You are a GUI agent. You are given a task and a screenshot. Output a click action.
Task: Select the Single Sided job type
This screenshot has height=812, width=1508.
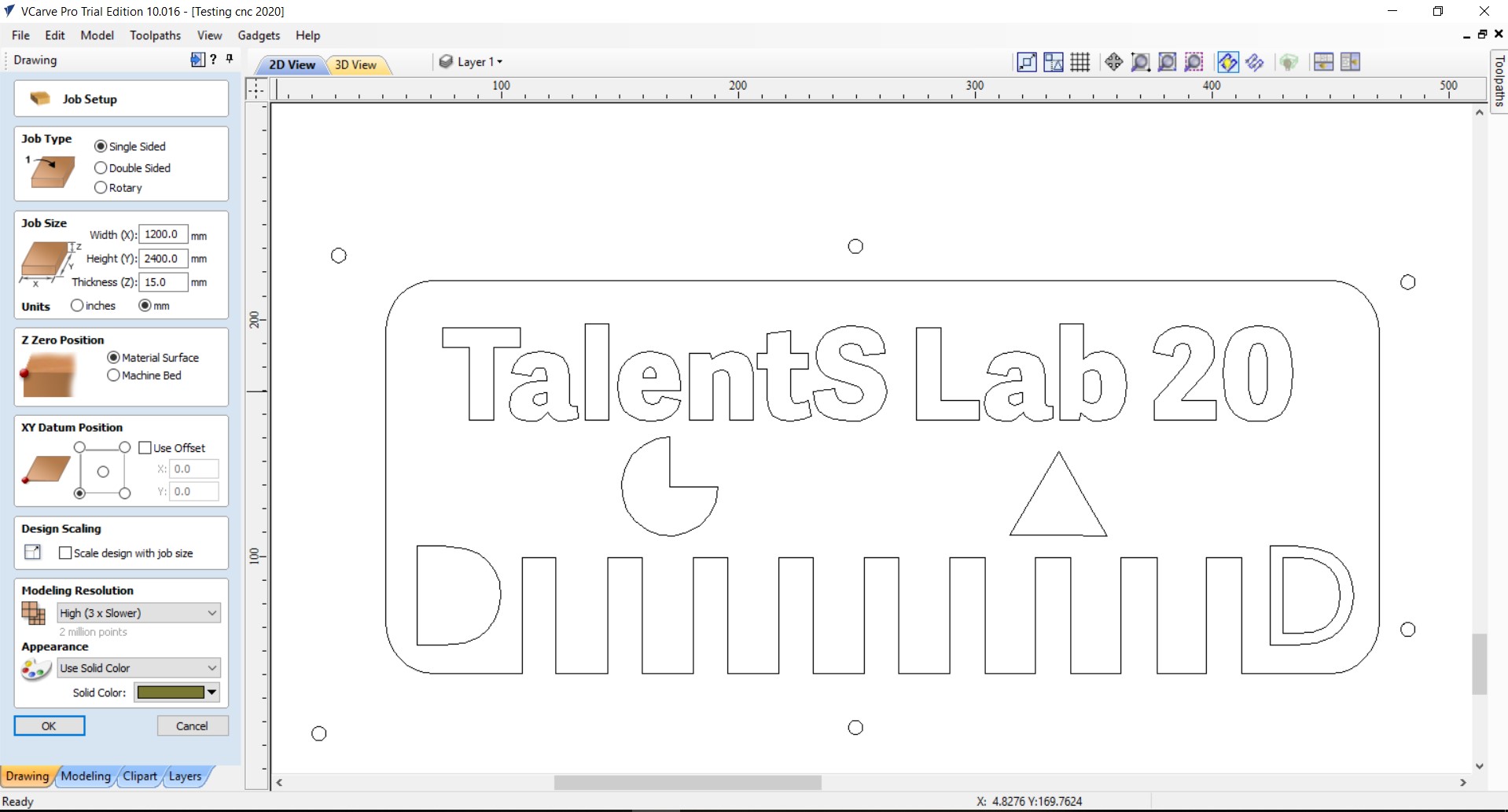click(x=101, y=146)
